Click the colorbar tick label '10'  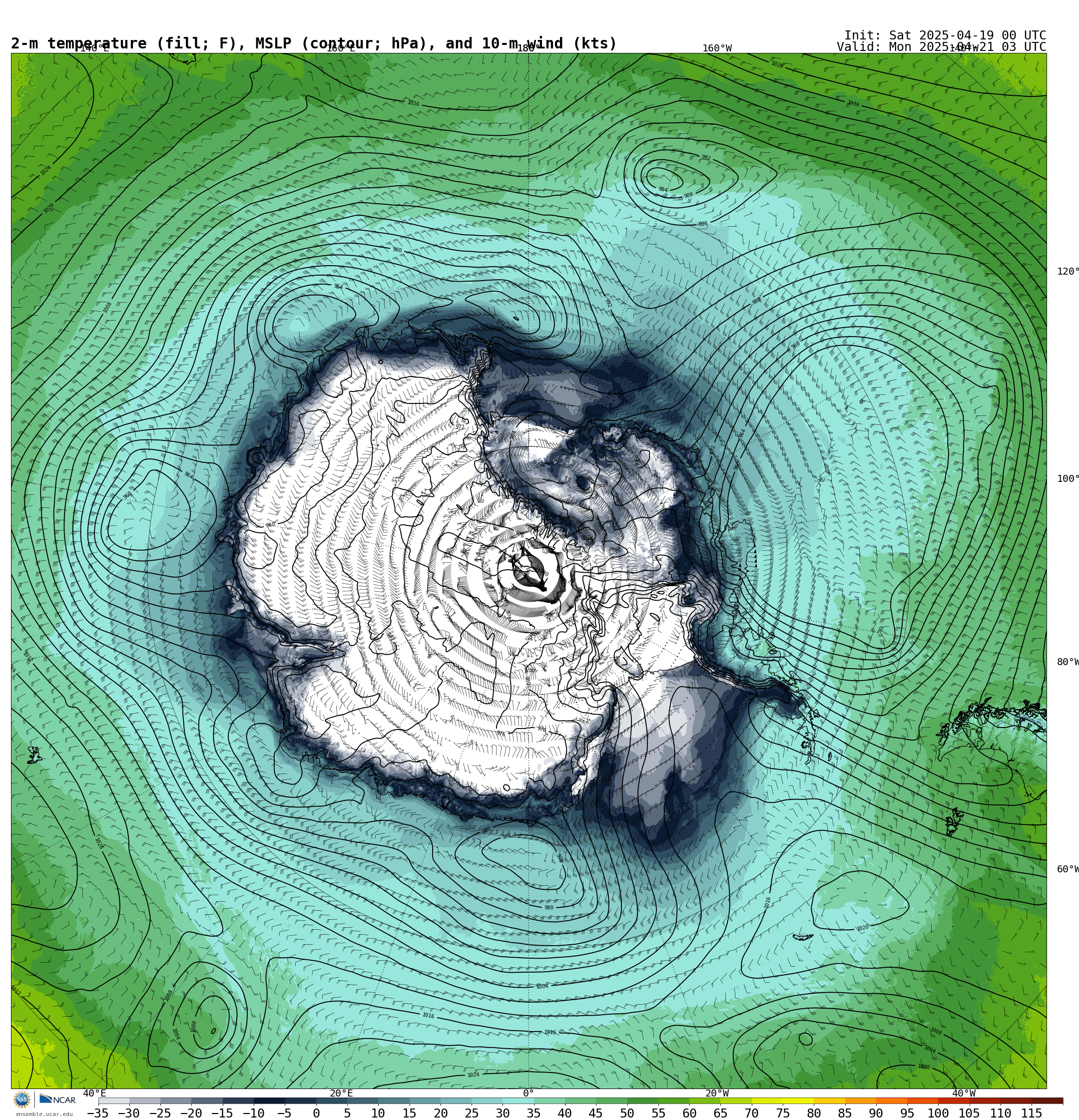tap(378, 1113)
